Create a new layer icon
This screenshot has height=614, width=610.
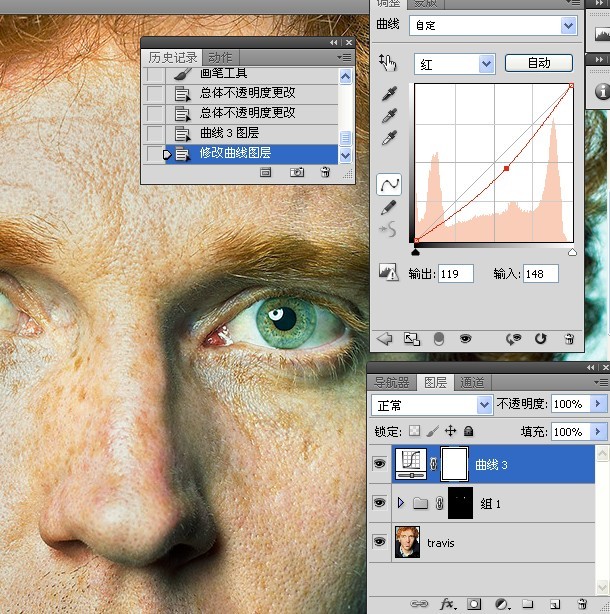click(554, 604)
